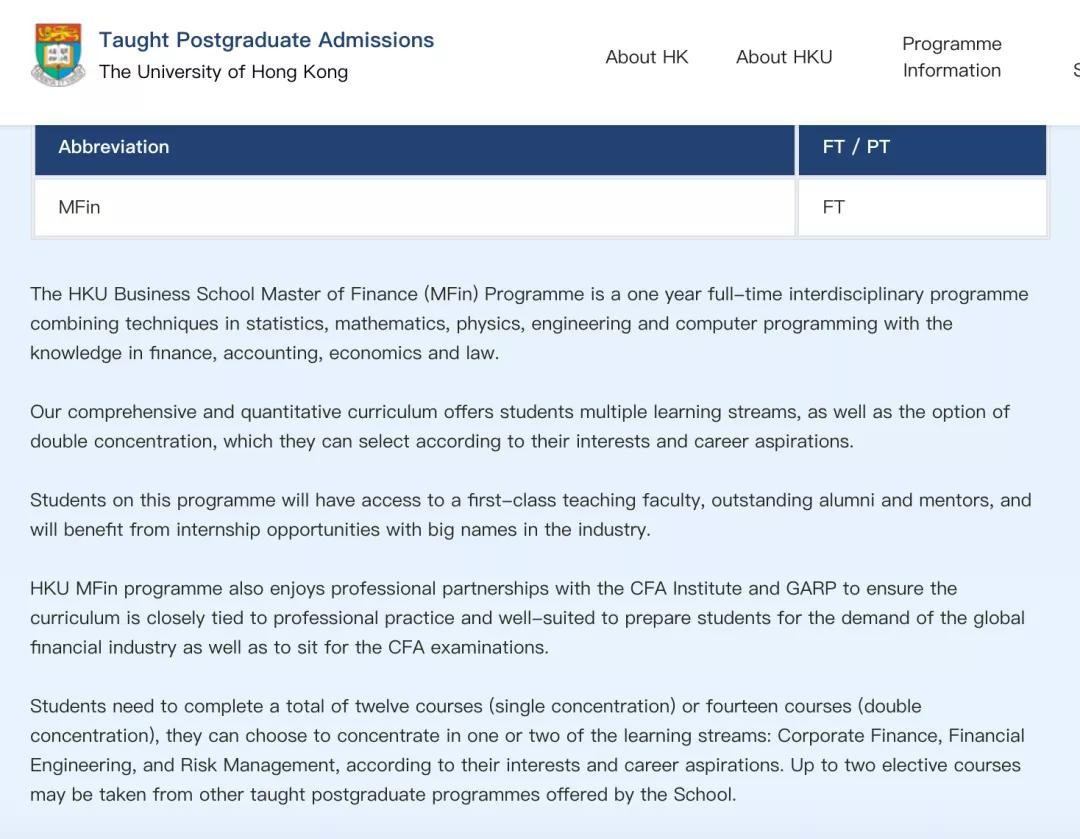This screenshot has width=1080, height=839.
Task: Open the Taught Postgraduate Admissions home link
Action: [x=266, y=40]
